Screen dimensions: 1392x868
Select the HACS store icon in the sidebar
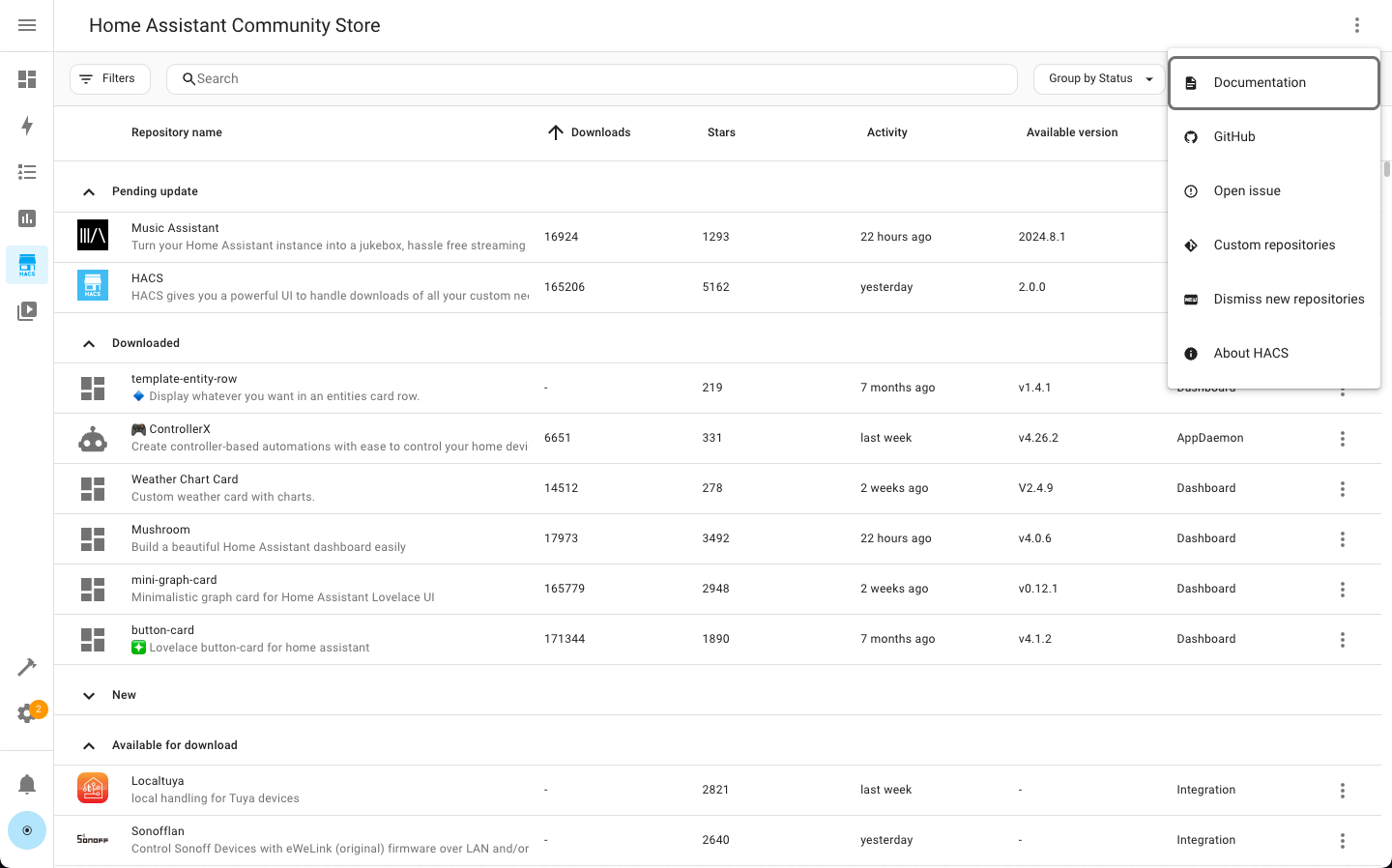click(x=27, y=265)
